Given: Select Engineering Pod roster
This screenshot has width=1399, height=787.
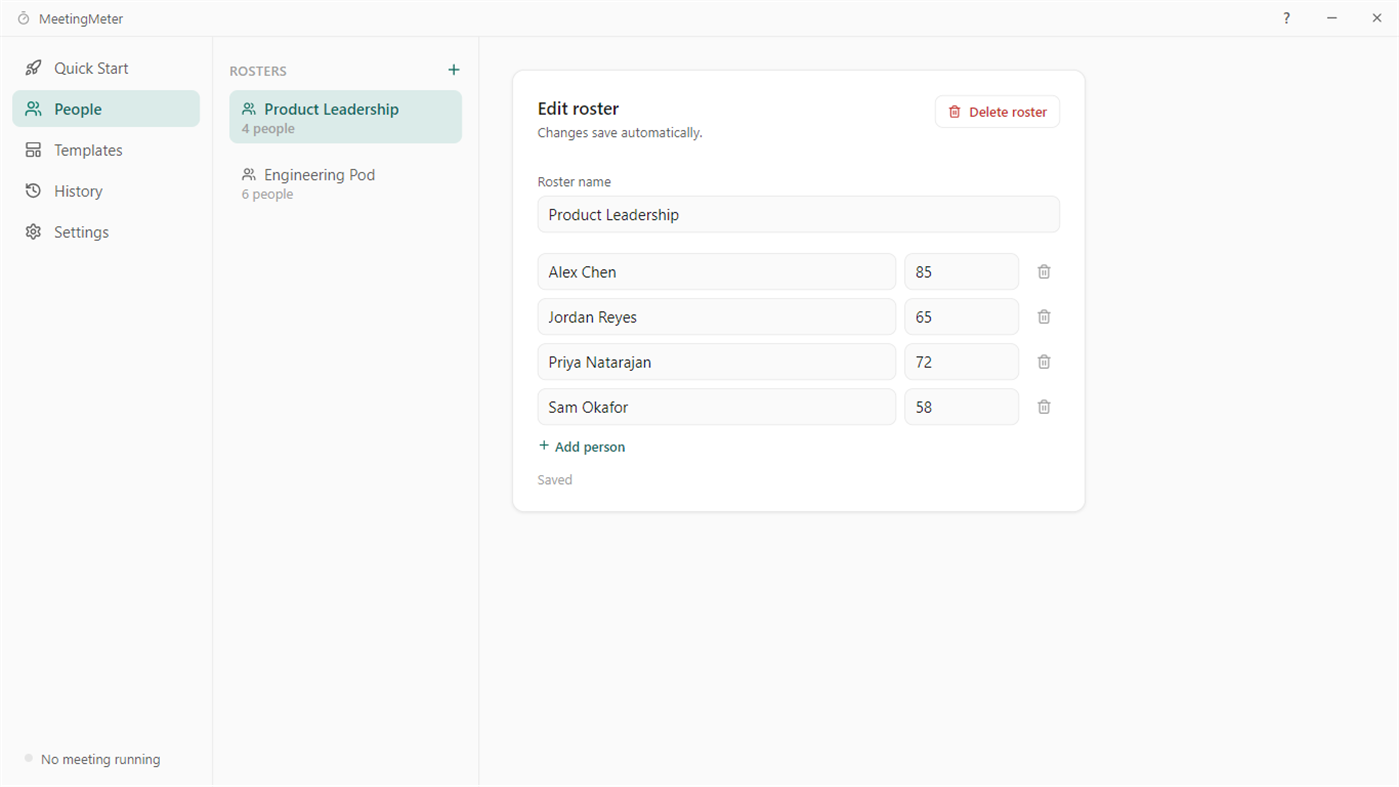Looking at the screenshot, I should click(x=346, y=183).
